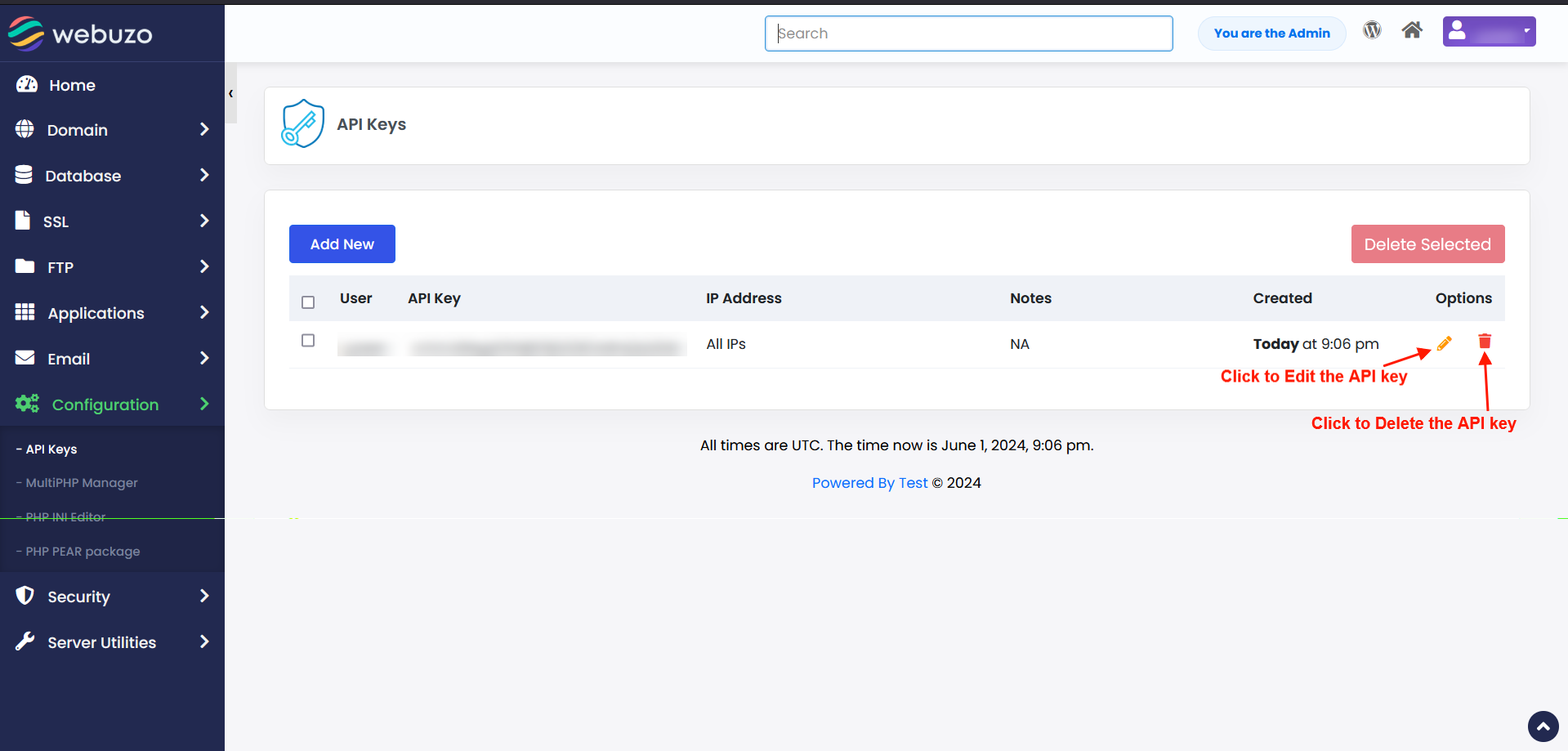Screen dimensions: 1568x751
Task: Click the You are the Admin badge
Action: (x=1271, y=34)
